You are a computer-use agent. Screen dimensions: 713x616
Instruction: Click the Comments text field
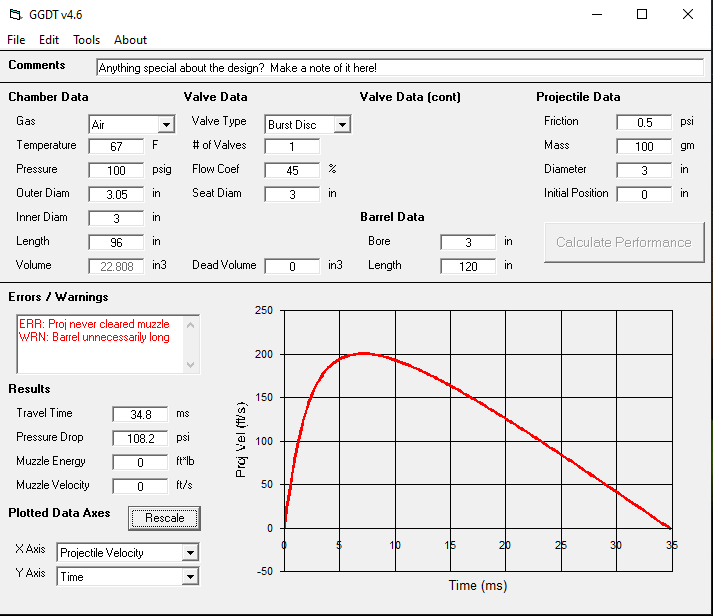click(400, 68)
